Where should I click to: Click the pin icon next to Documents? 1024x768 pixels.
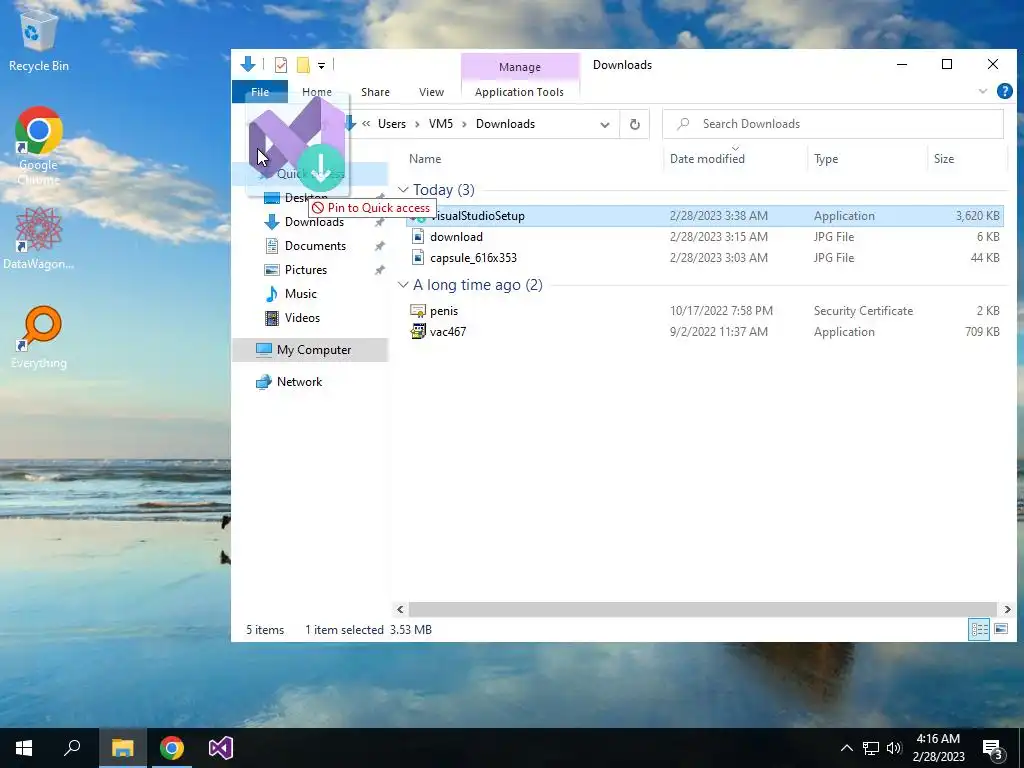379,246
